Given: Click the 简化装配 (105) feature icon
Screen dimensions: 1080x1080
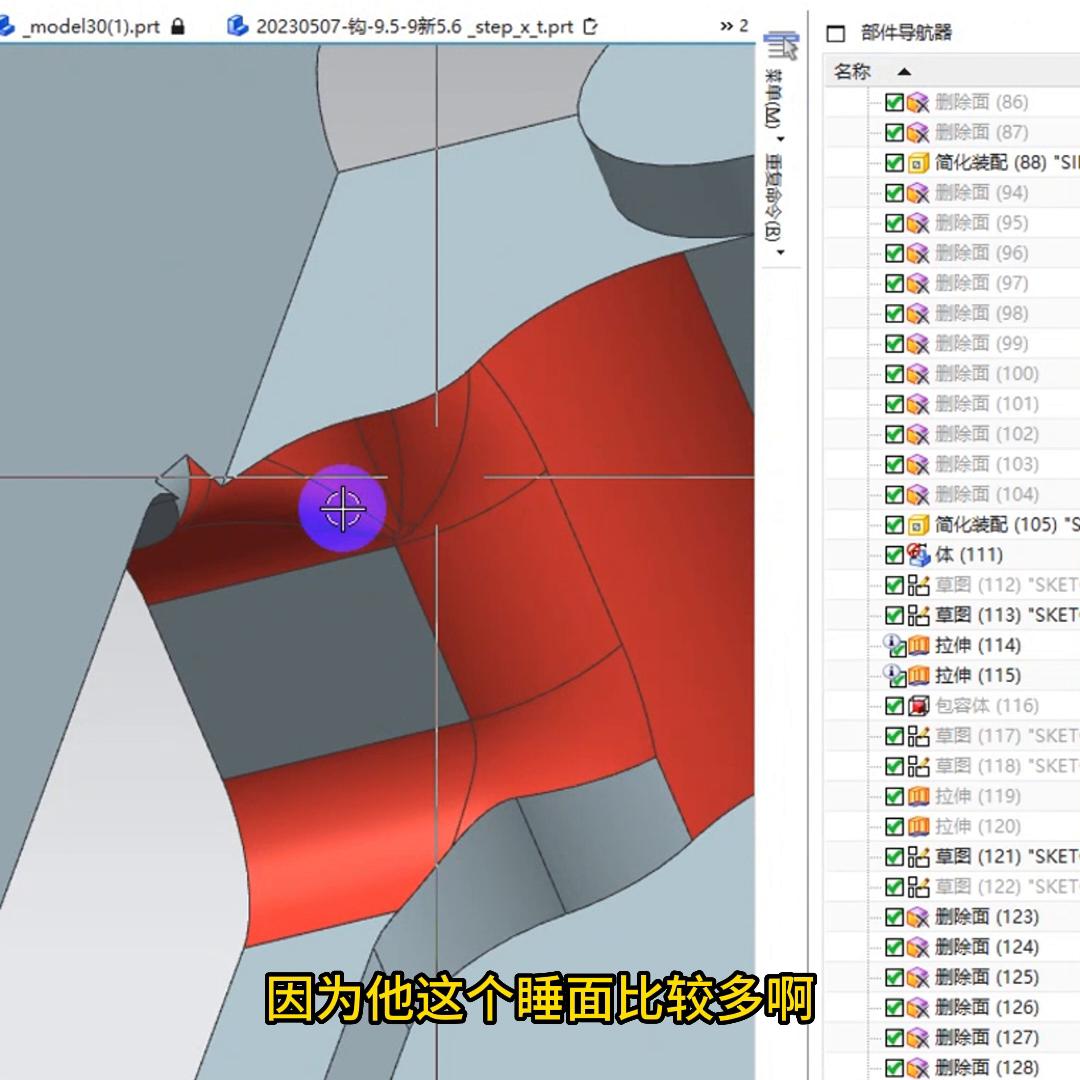Looking at the screenshot, I should point(918,525).
